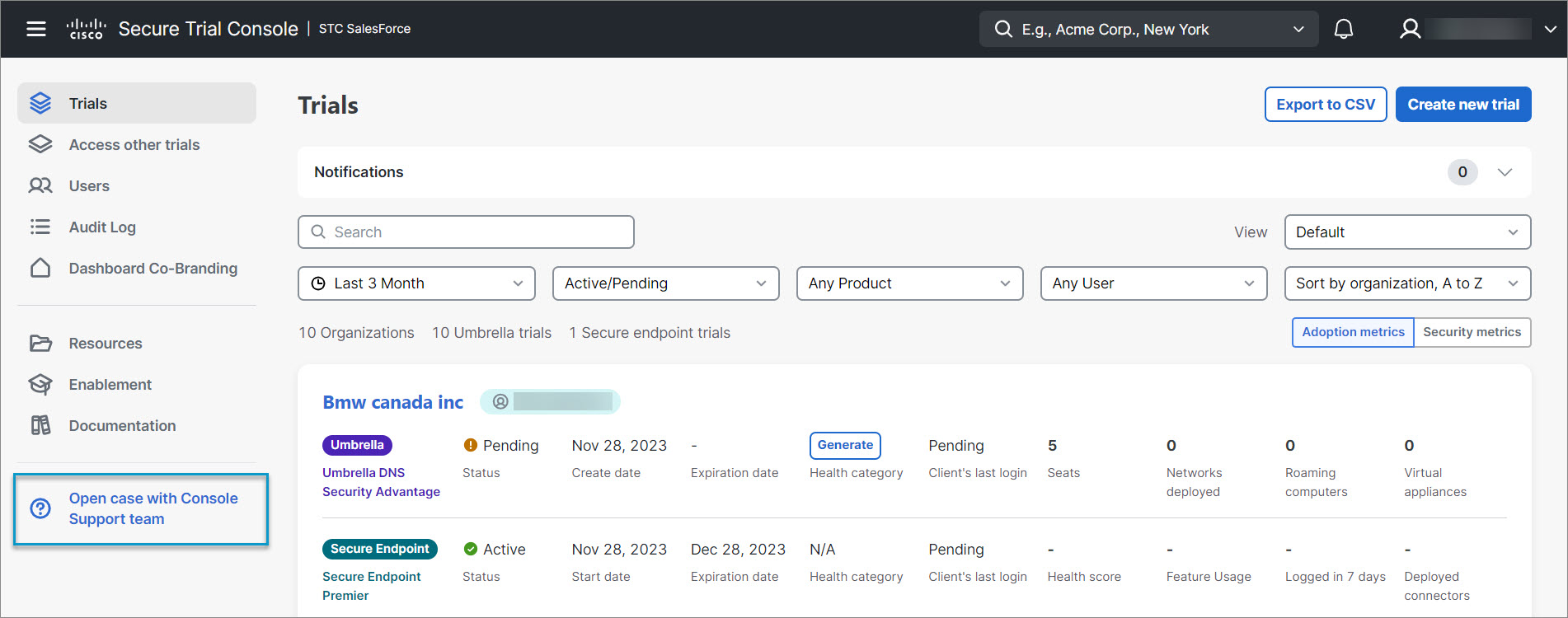
Task: Click the green Active check icon
Action: tap(471, 549)
